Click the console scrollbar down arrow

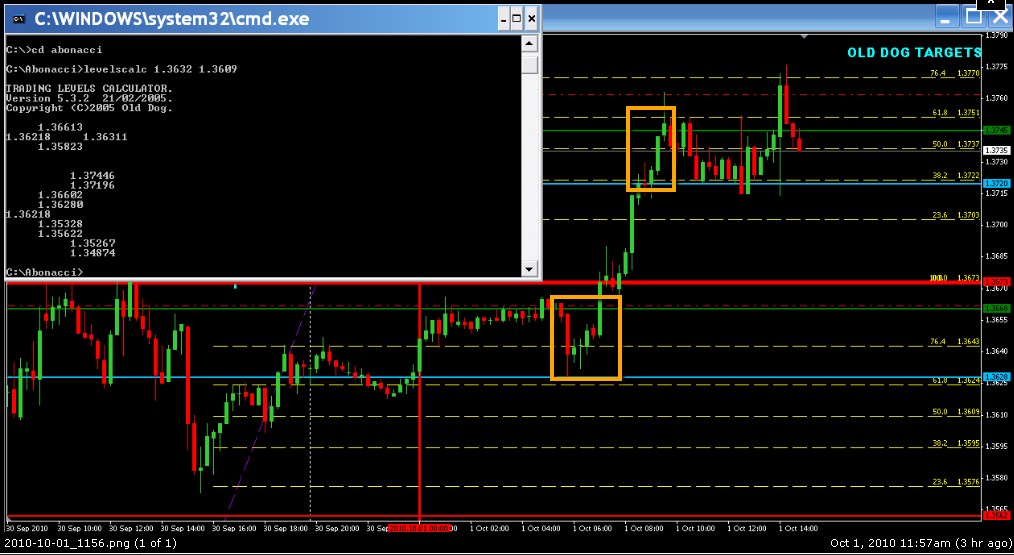(530, 268)
